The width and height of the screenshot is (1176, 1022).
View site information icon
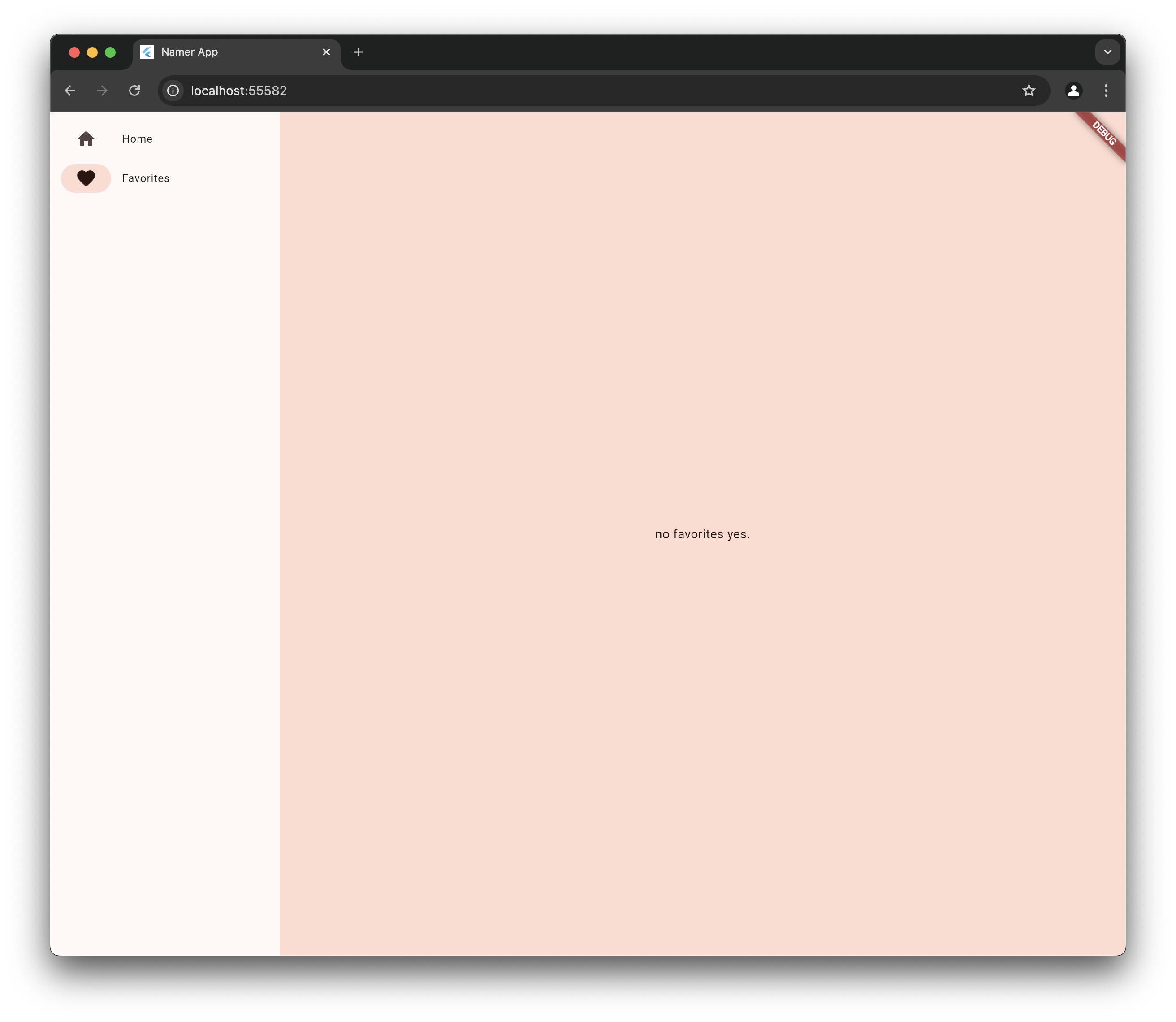[173, 91]
